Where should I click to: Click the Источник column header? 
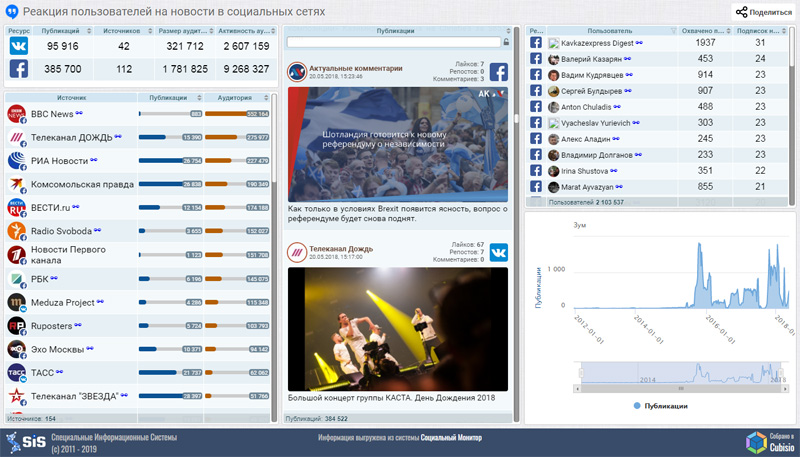click(71, 97)
